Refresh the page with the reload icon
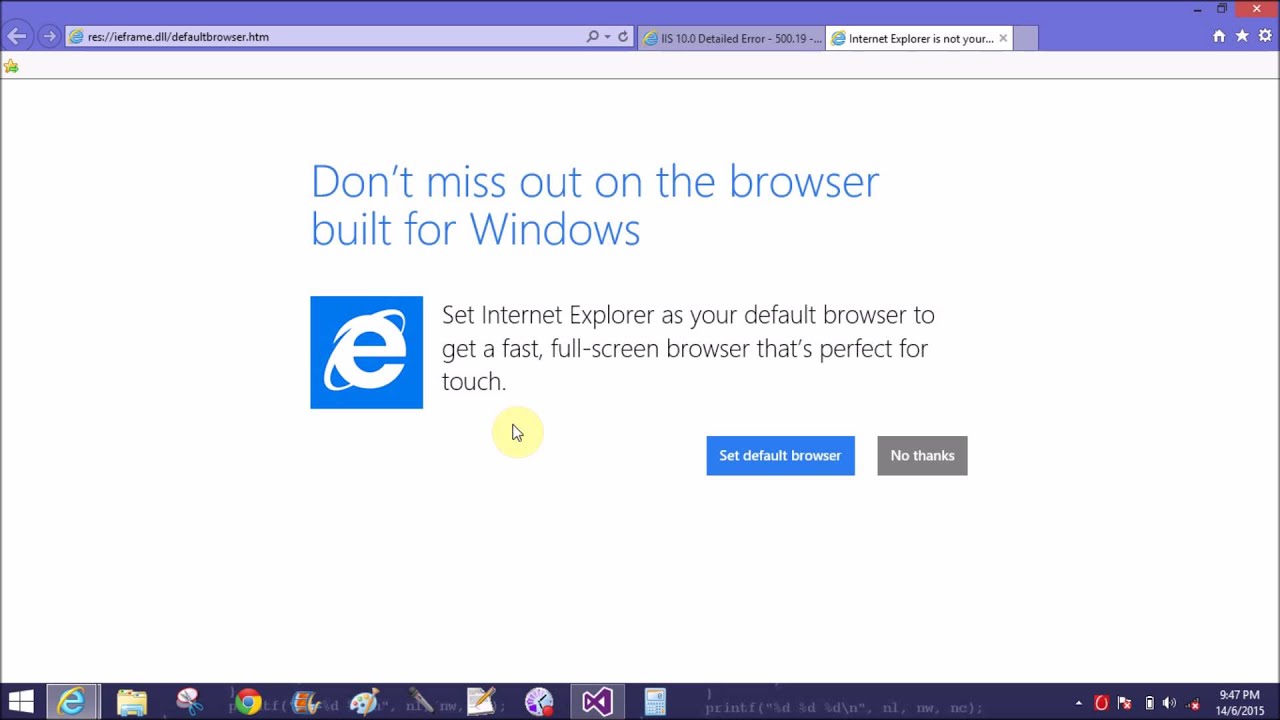1280x720 pixels. point(623,37)
